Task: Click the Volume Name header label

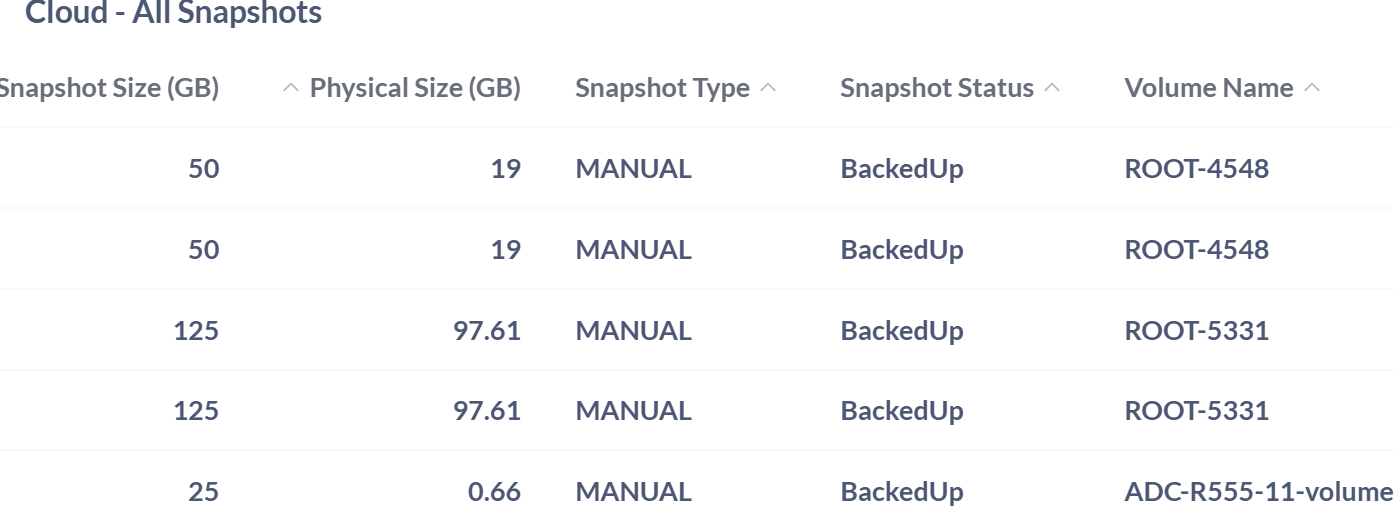Action: point(1208,88)
